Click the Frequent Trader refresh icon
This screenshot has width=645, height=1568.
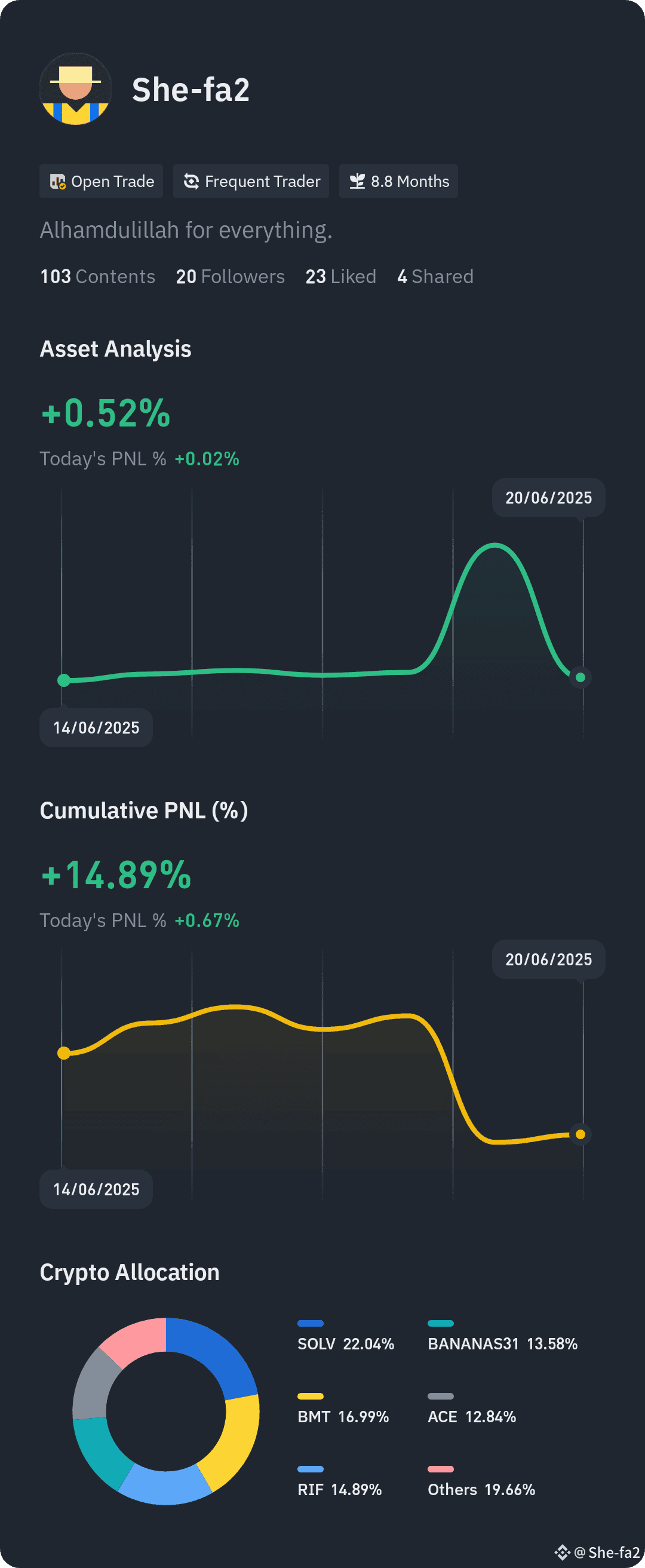click(x=191, y=182)
